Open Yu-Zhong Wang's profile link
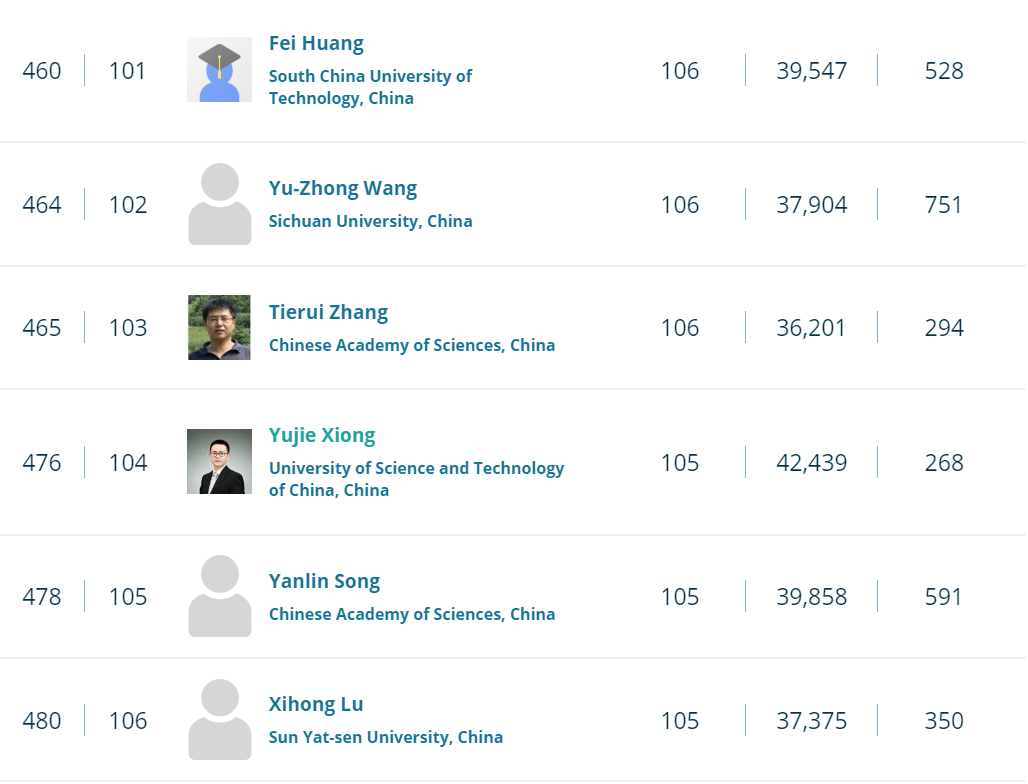 click(x=342, y=189)
